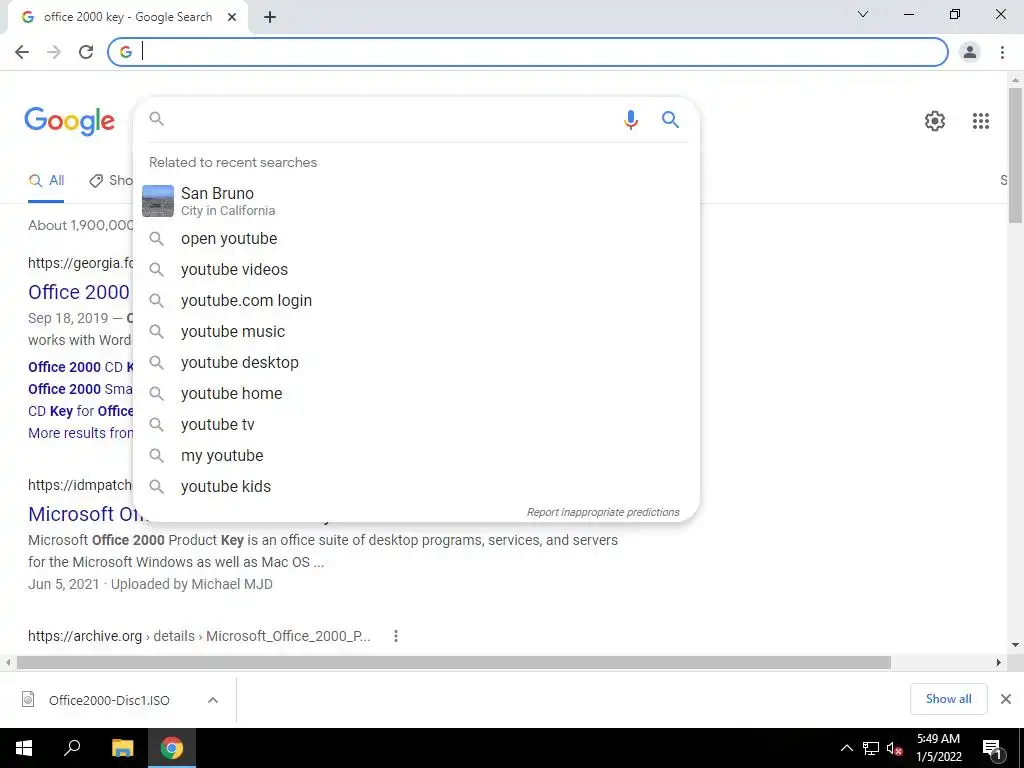
Task: Click the Chrome taskbar icon
Action: point(172,748)
